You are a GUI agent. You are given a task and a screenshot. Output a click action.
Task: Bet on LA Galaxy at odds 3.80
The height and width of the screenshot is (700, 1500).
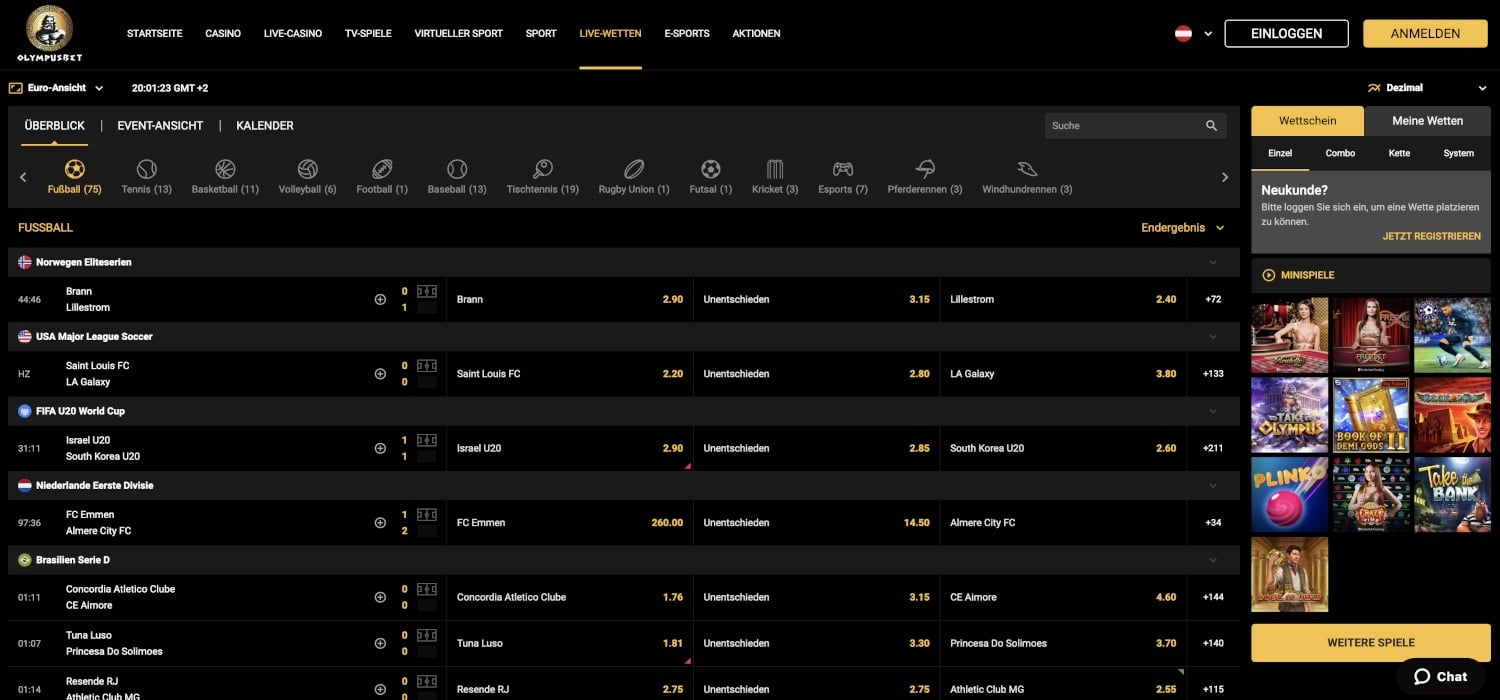(1063, 374)
